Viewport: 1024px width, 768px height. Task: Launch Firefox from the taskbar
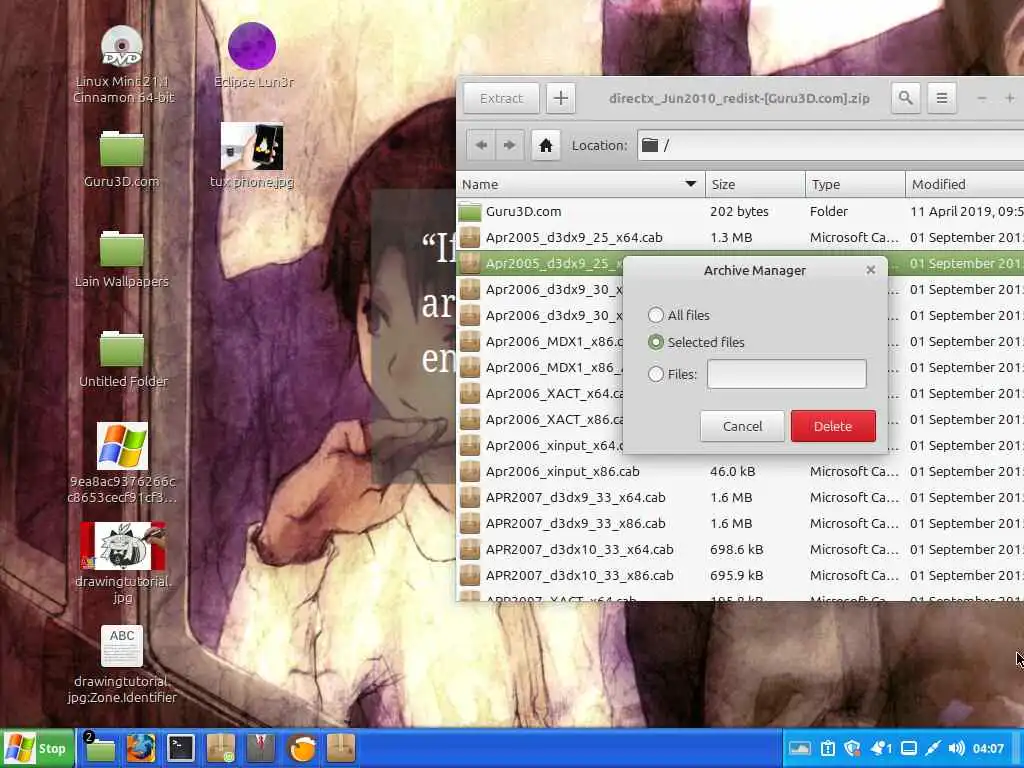pos(140,748)
